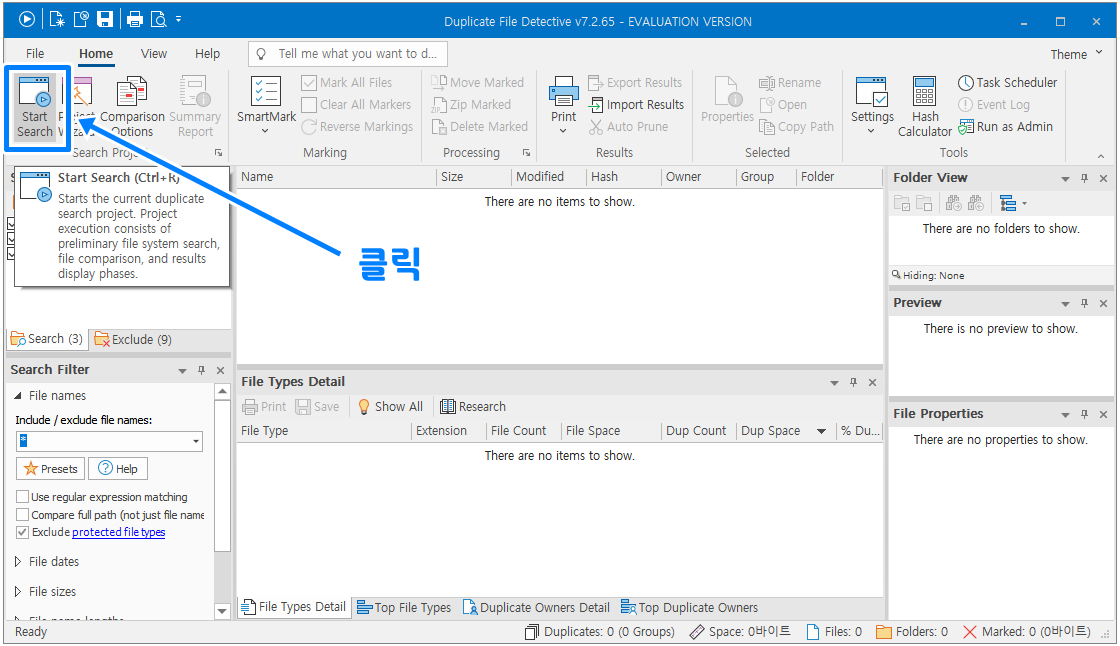Switch to Top Duplicate Owners tab
The image size is (1120, 646).
pyautogui.click(x=689, y=607)
